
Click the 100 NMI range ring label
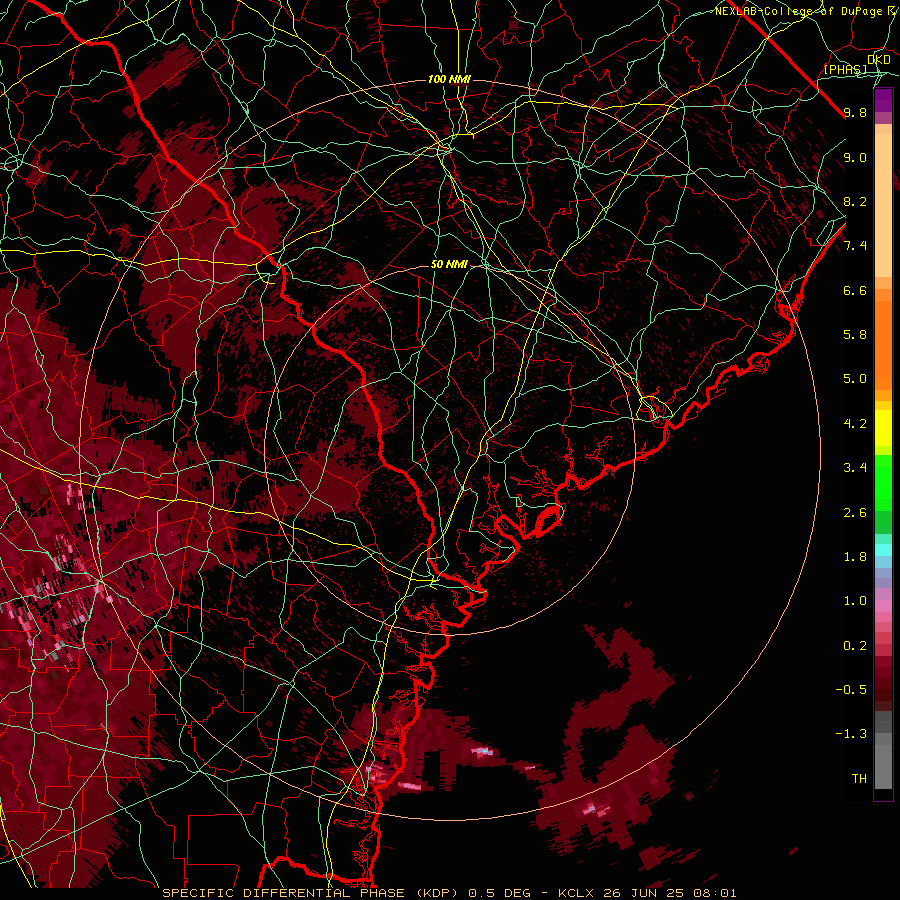coord(449,79)
